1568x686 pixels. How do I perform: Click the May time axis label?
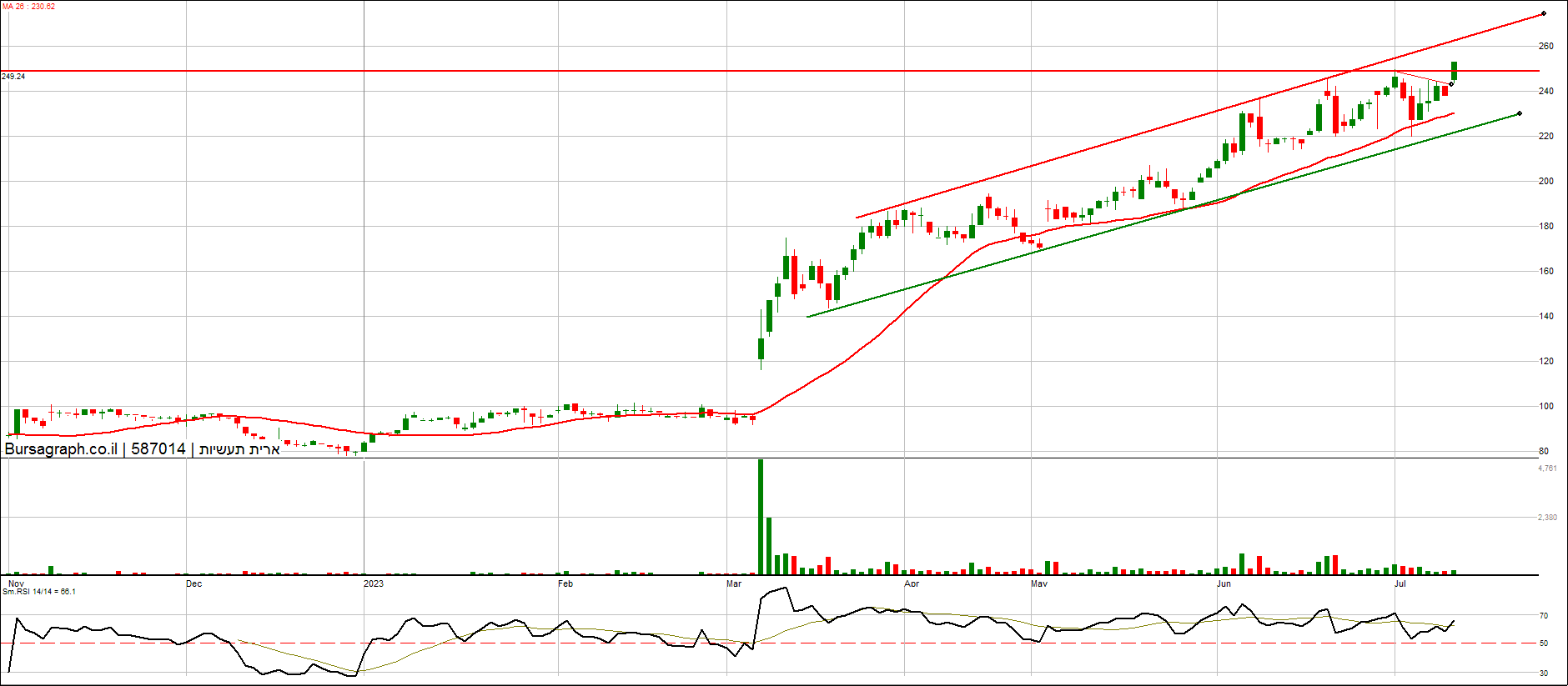pyautogui.click(x=1039, y=583)
